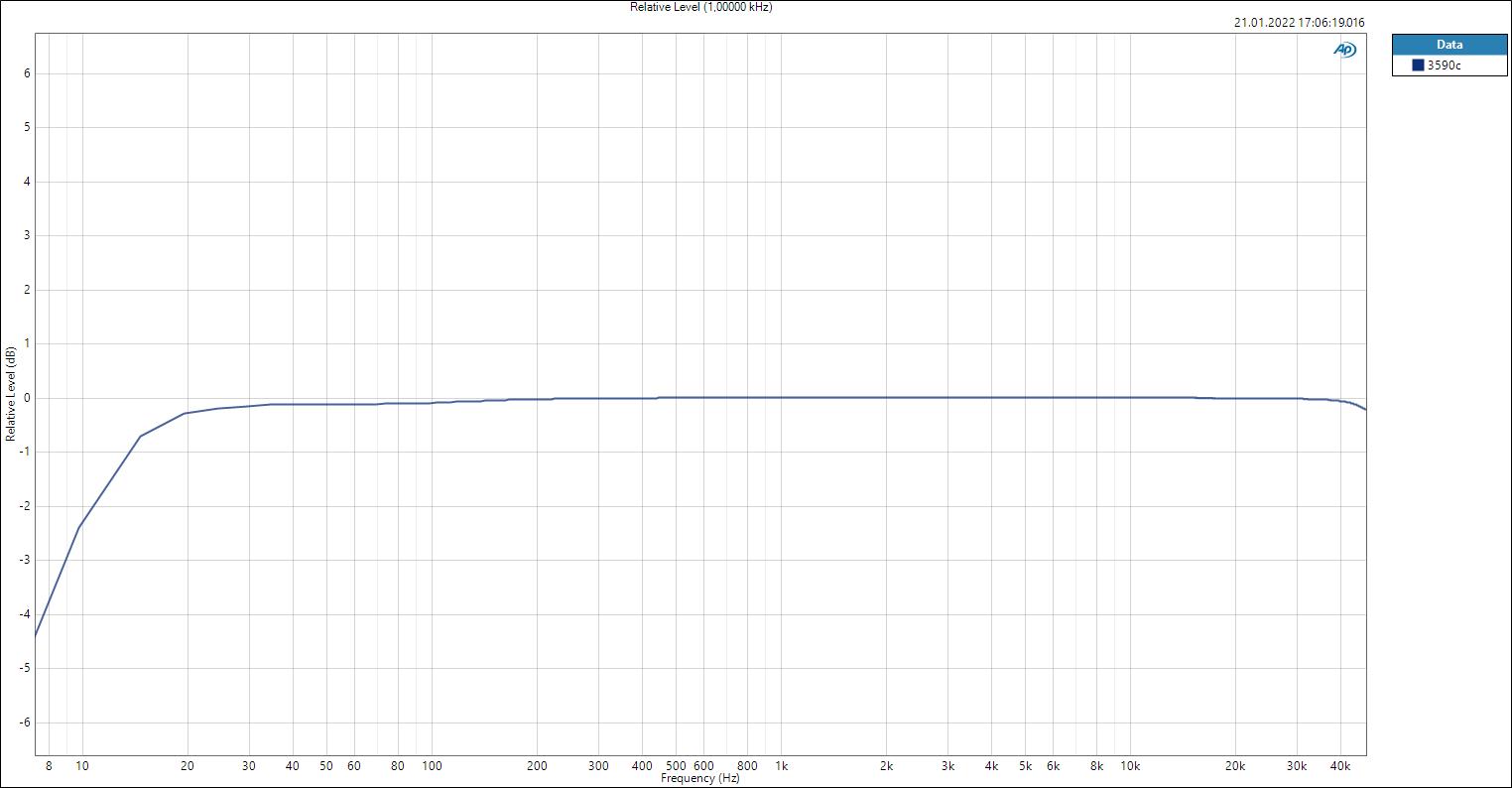Click the Data legend header
1512x788 pixels.
[1449, 45]
